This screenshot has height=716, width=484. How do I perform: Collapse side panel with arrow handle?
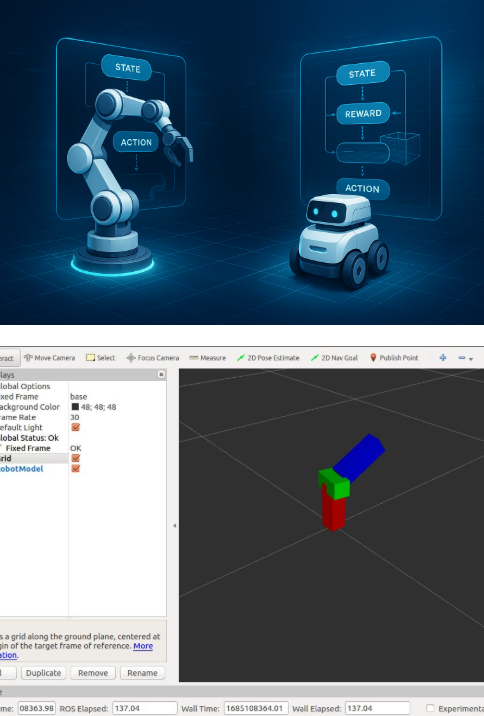pos(174,526)
